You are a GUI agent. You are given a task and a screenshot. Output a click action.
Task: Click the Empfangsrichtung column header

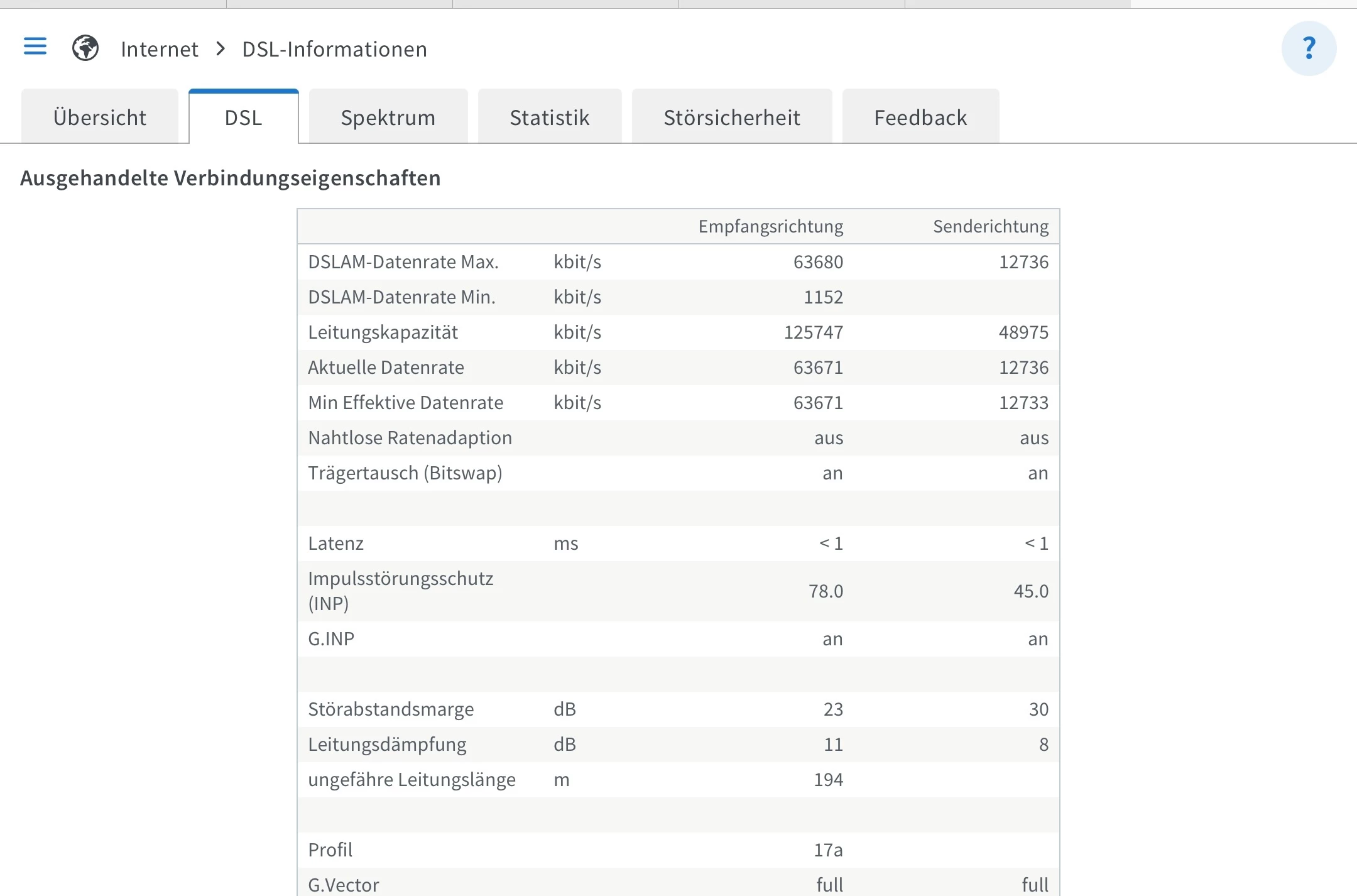tap(770, 226)
